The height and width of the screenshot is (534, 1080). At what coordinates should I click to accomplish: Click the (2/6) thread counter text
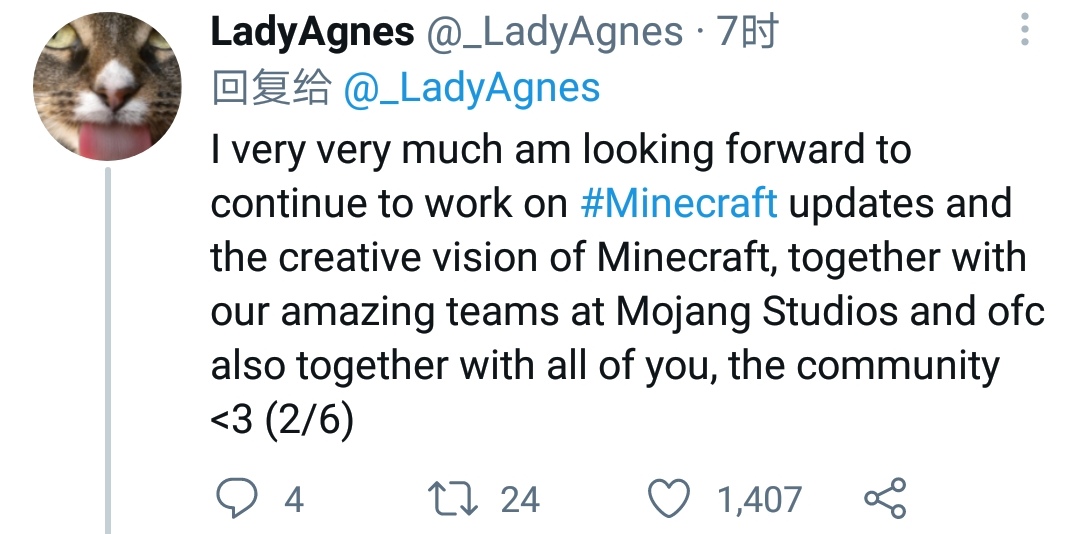(308, 420)
